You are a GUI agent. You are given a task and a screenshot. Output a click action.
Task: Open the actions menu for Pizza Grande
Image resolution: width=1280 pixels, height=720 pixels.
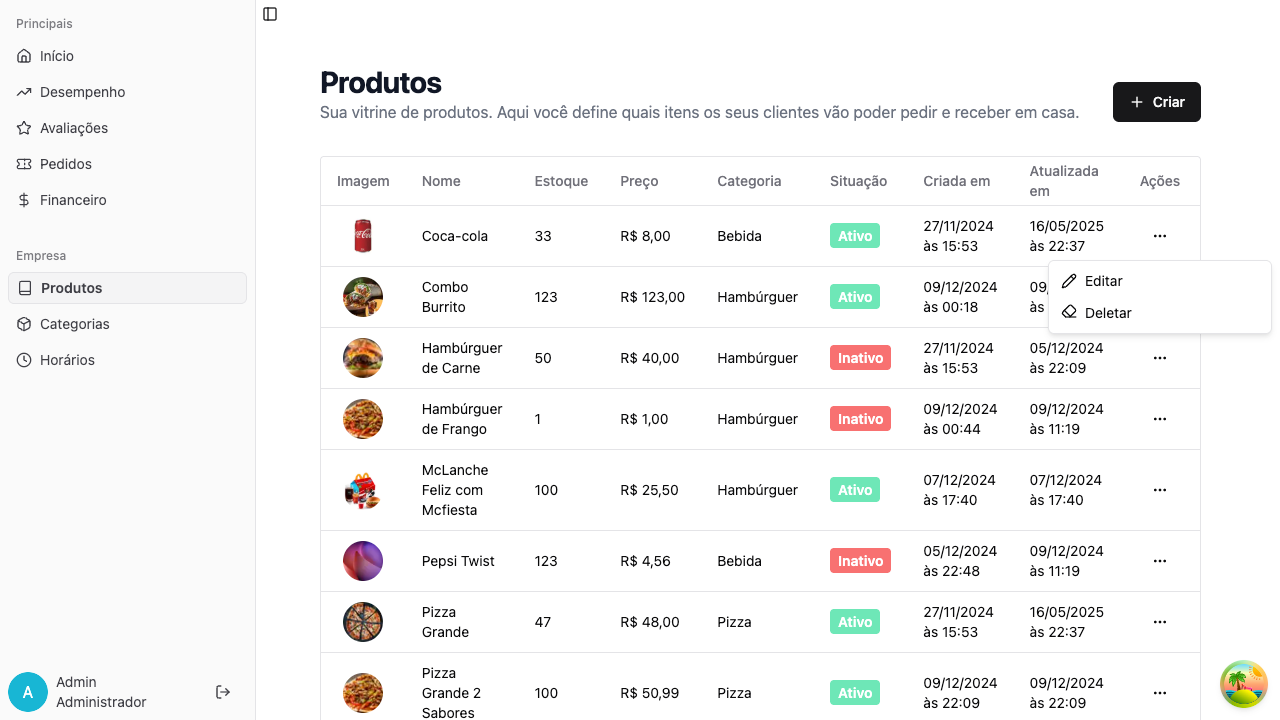[1159, 622]
